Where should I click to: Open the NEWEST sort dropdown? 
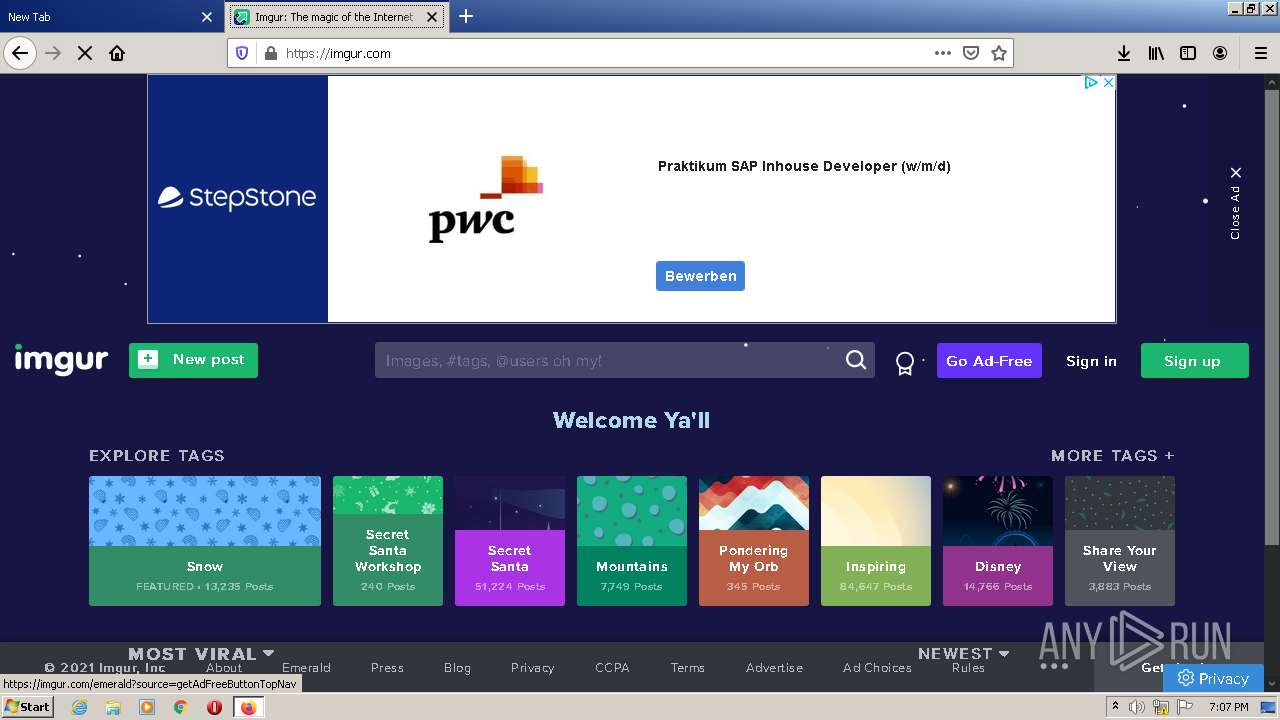point(964,653)
